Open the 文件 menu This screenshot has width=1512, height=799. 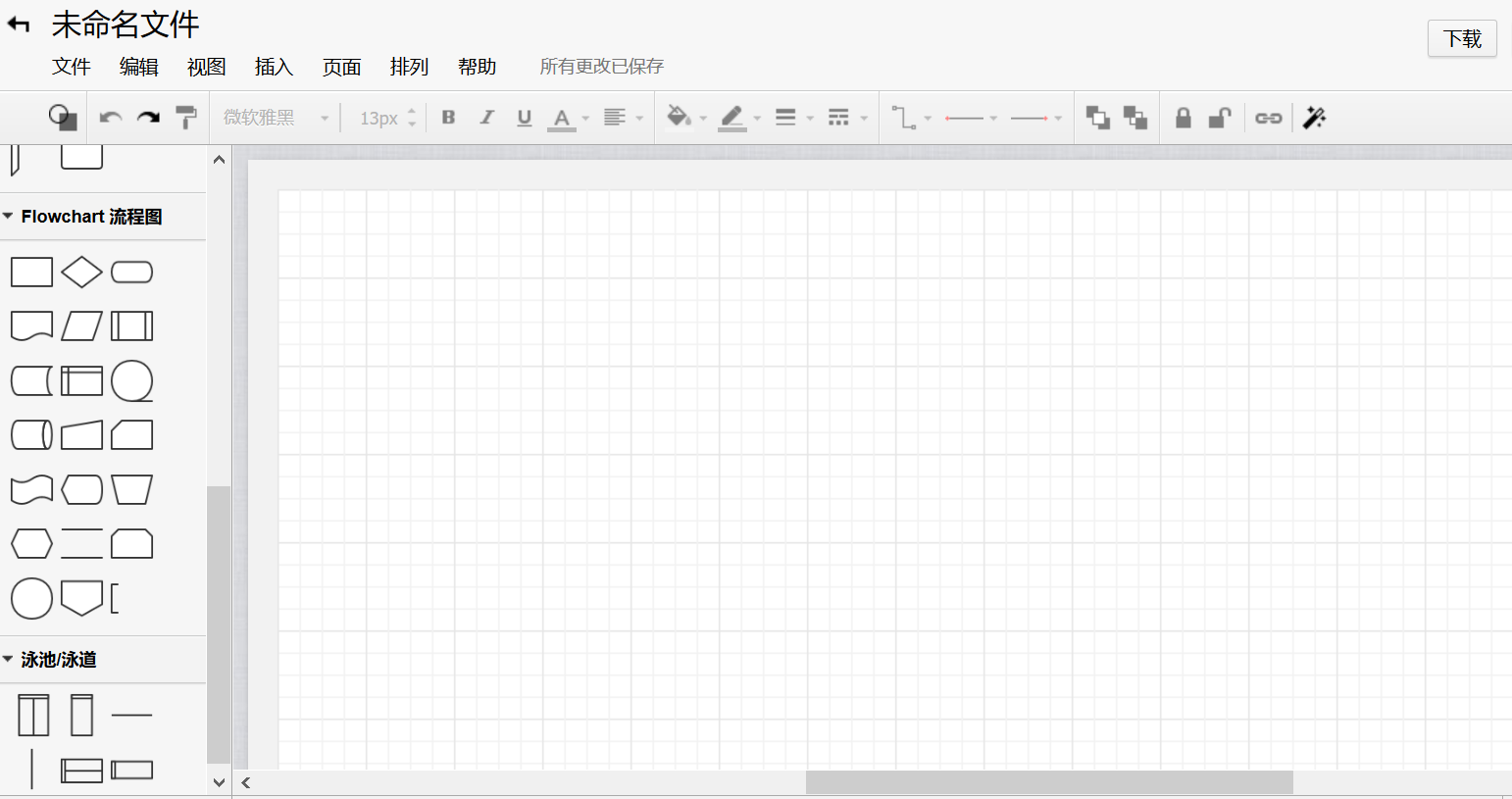click(71, 67)
